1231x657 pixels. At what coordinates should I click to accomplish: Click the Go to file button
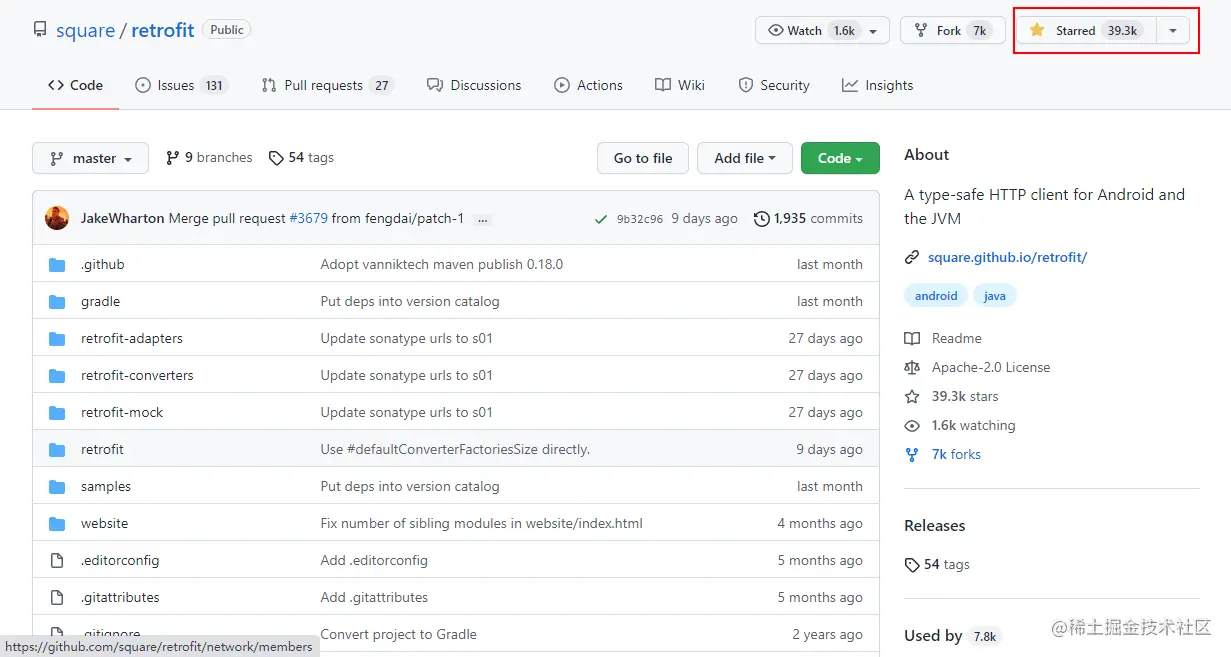click(x=643, y=158)
